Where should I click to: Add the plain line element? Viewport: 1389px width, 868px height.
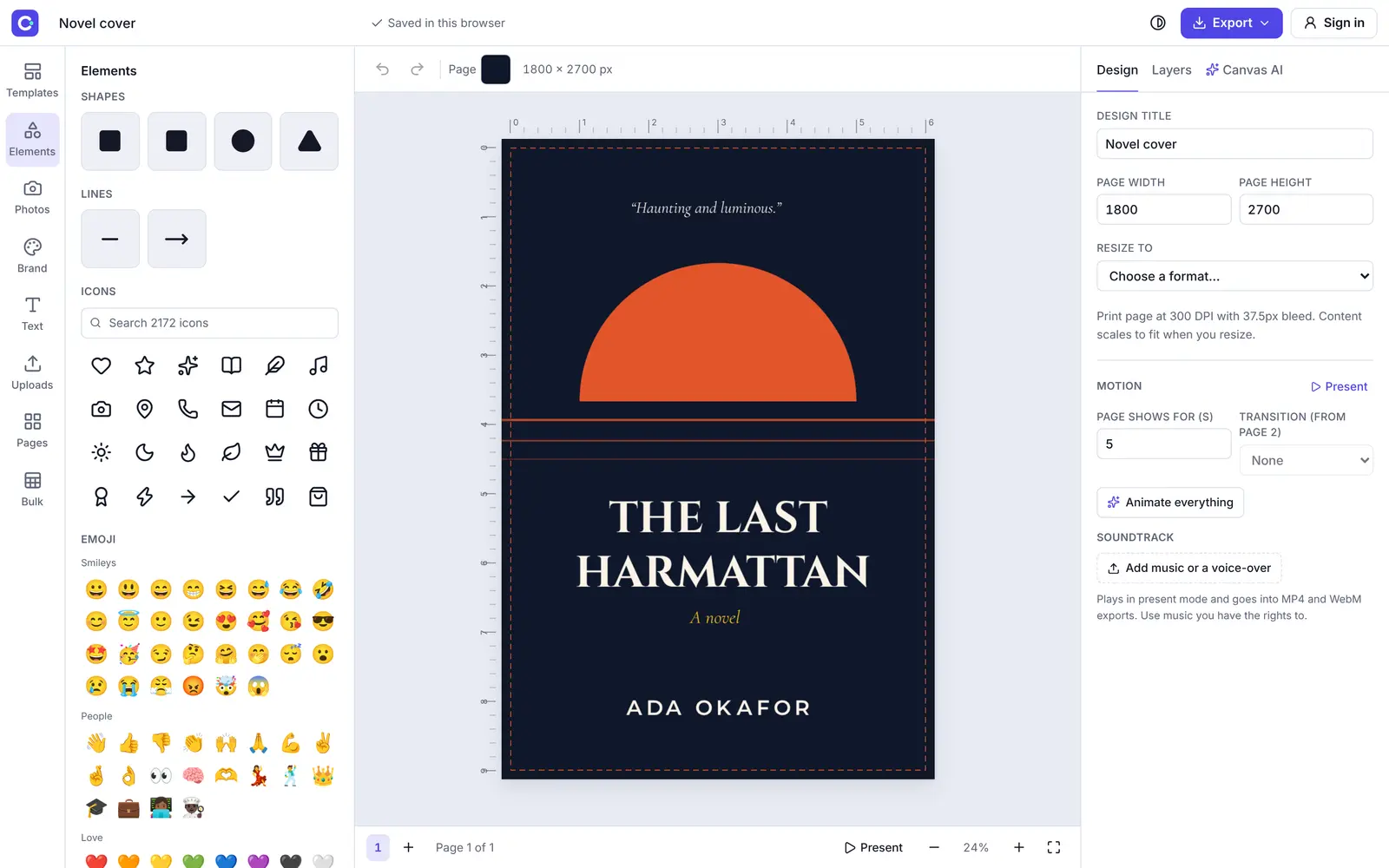(110, 239)
